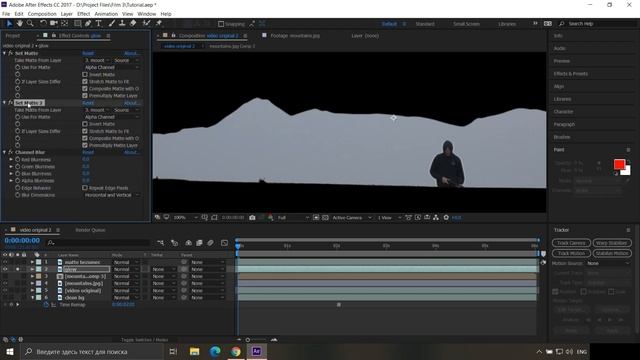Toggle Invert Matte under Set Matte 2
640x360 pixels.
[85, 124]
